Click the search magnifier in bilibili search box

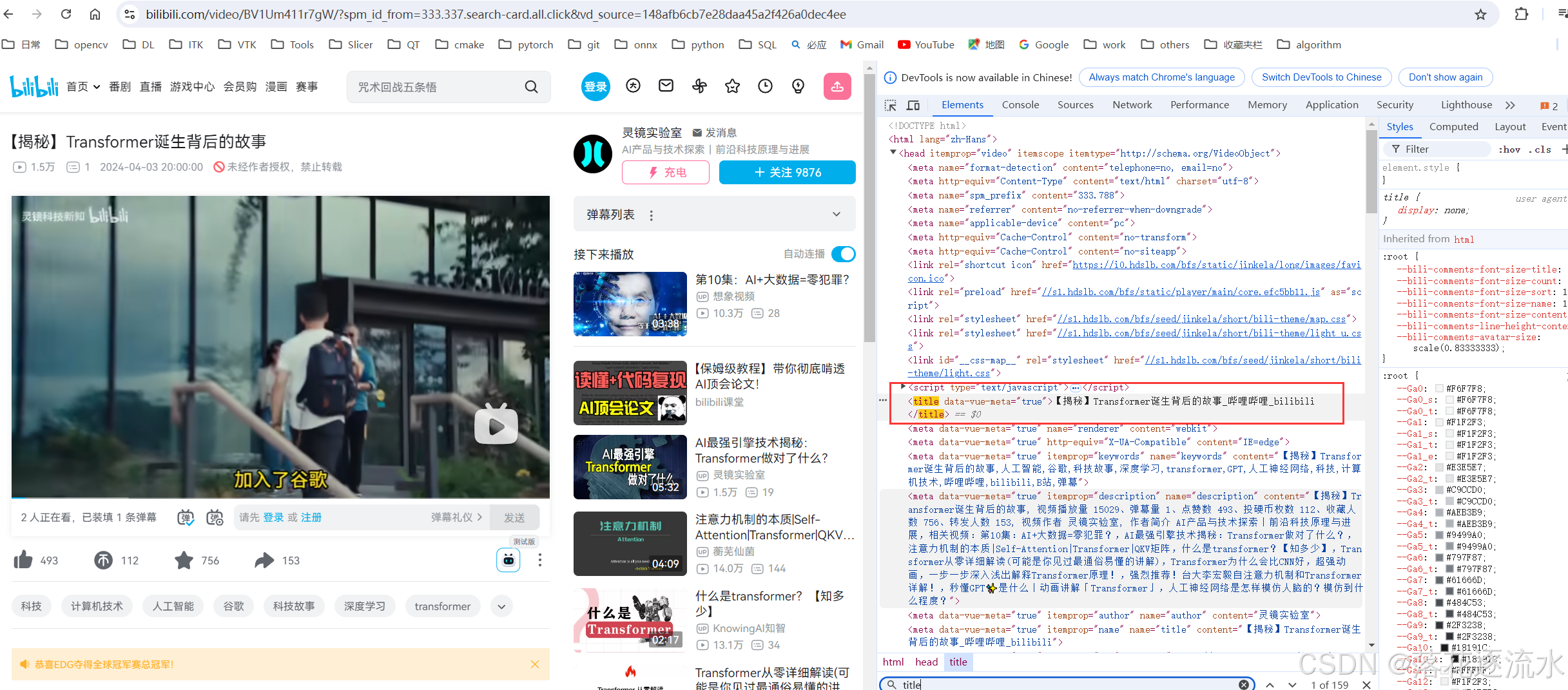pos(531,87)
